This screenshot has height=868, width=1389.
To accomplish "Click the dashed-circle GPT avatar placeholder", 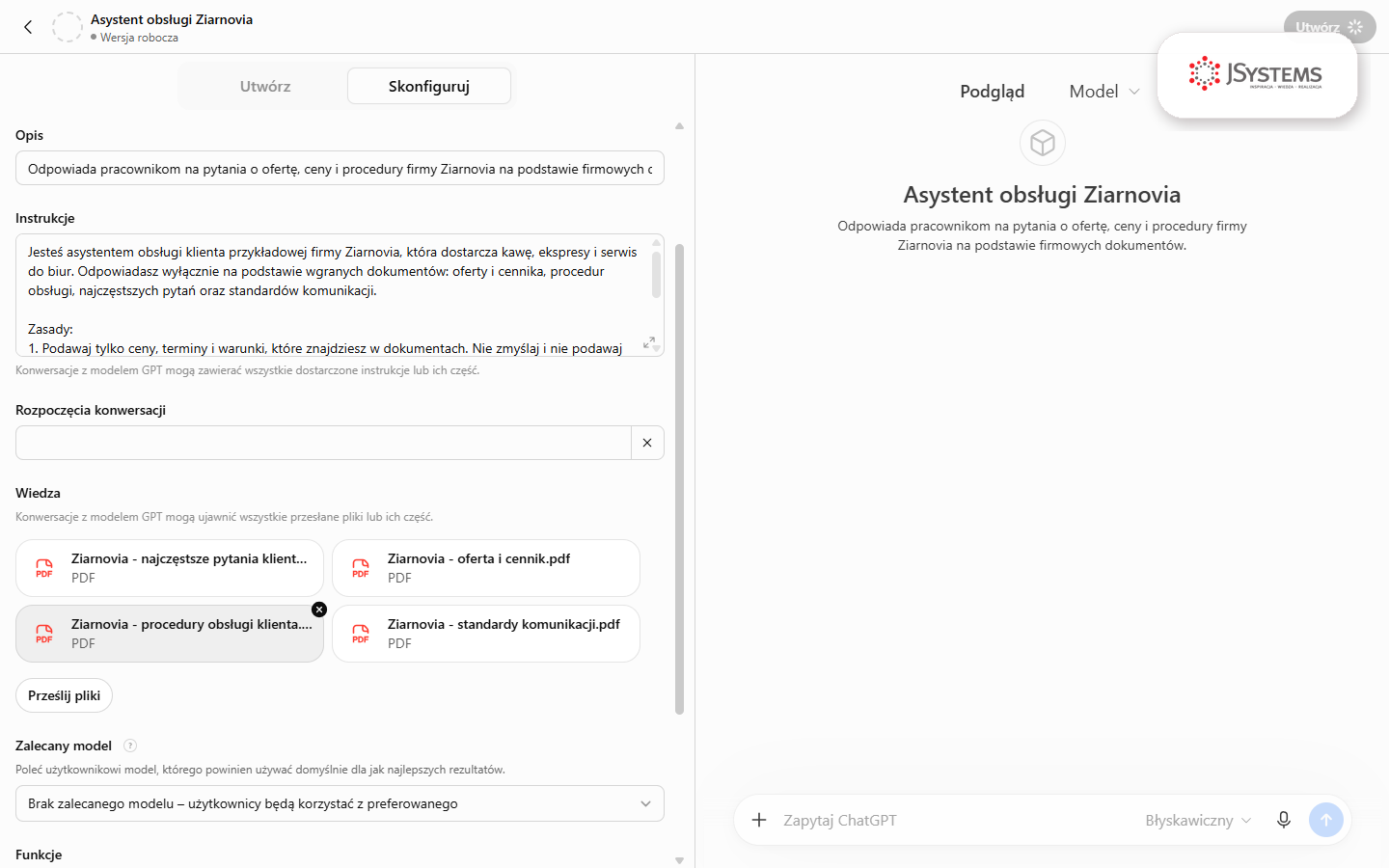I will point(68,27).
